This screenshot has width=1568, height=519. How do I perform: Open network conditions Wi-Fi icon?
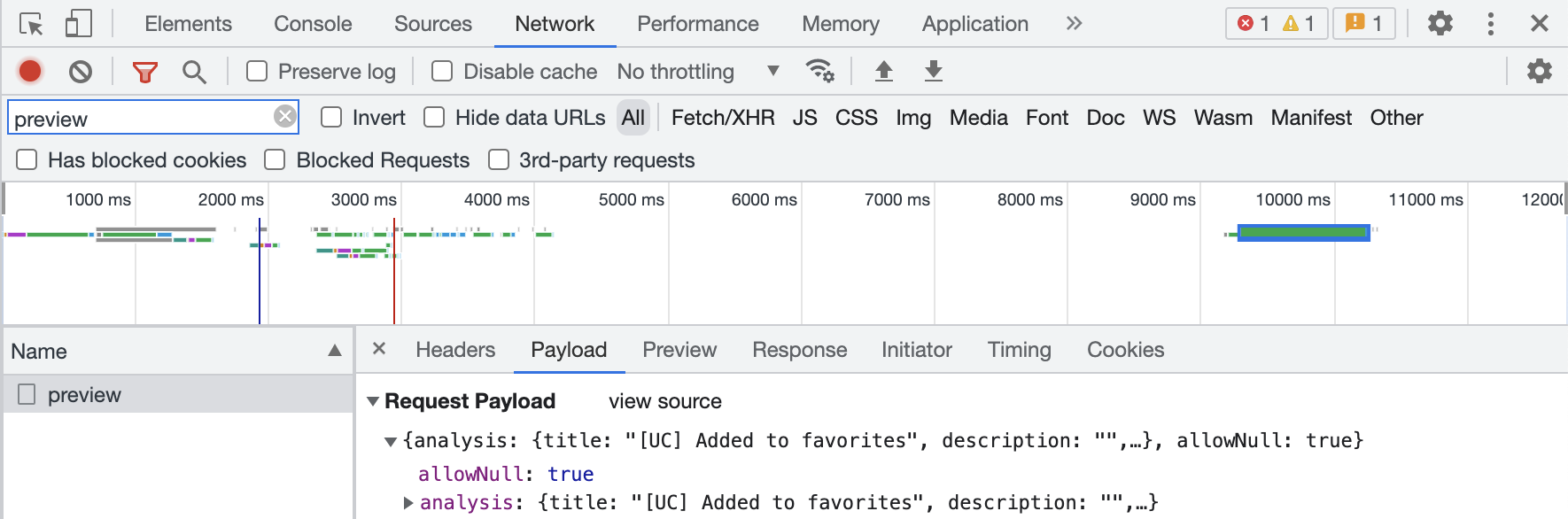point(819,71)
